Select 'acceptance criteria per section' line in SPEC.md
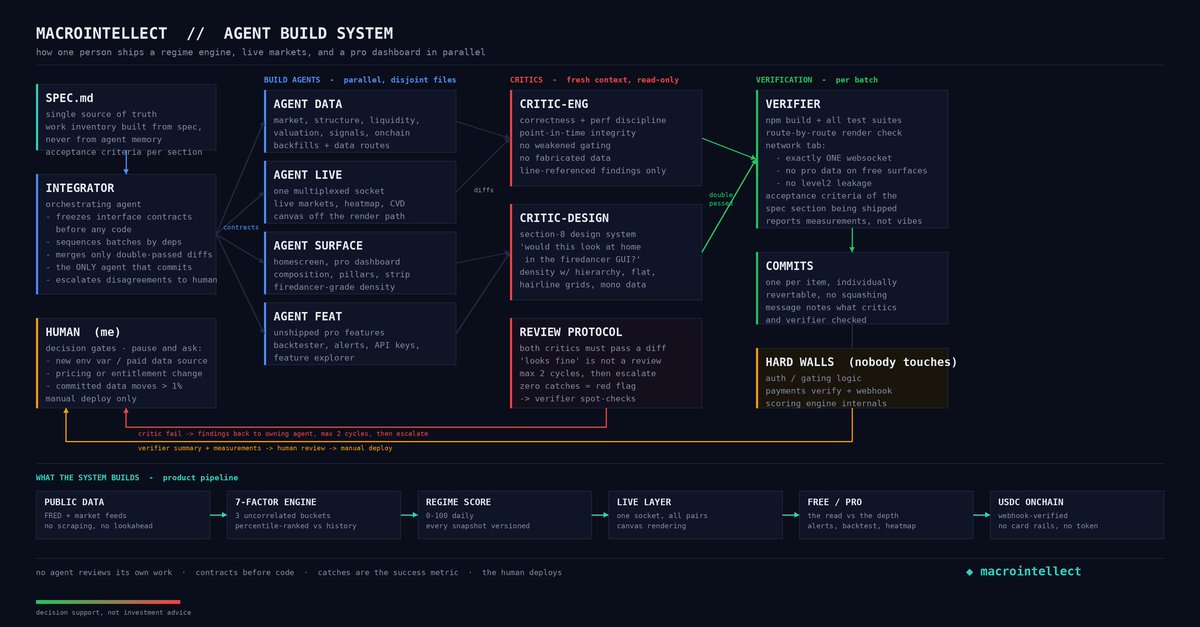The width and height of the screenshot is (1200, 627). pos(124,152)
